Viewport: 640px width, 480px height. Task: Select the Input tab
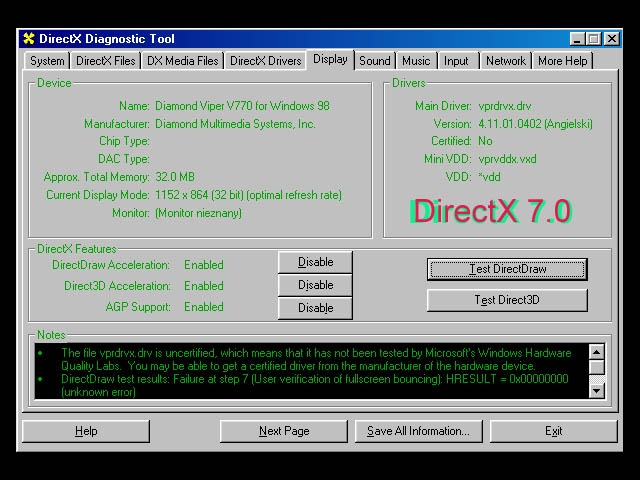(x=456, y=61)
